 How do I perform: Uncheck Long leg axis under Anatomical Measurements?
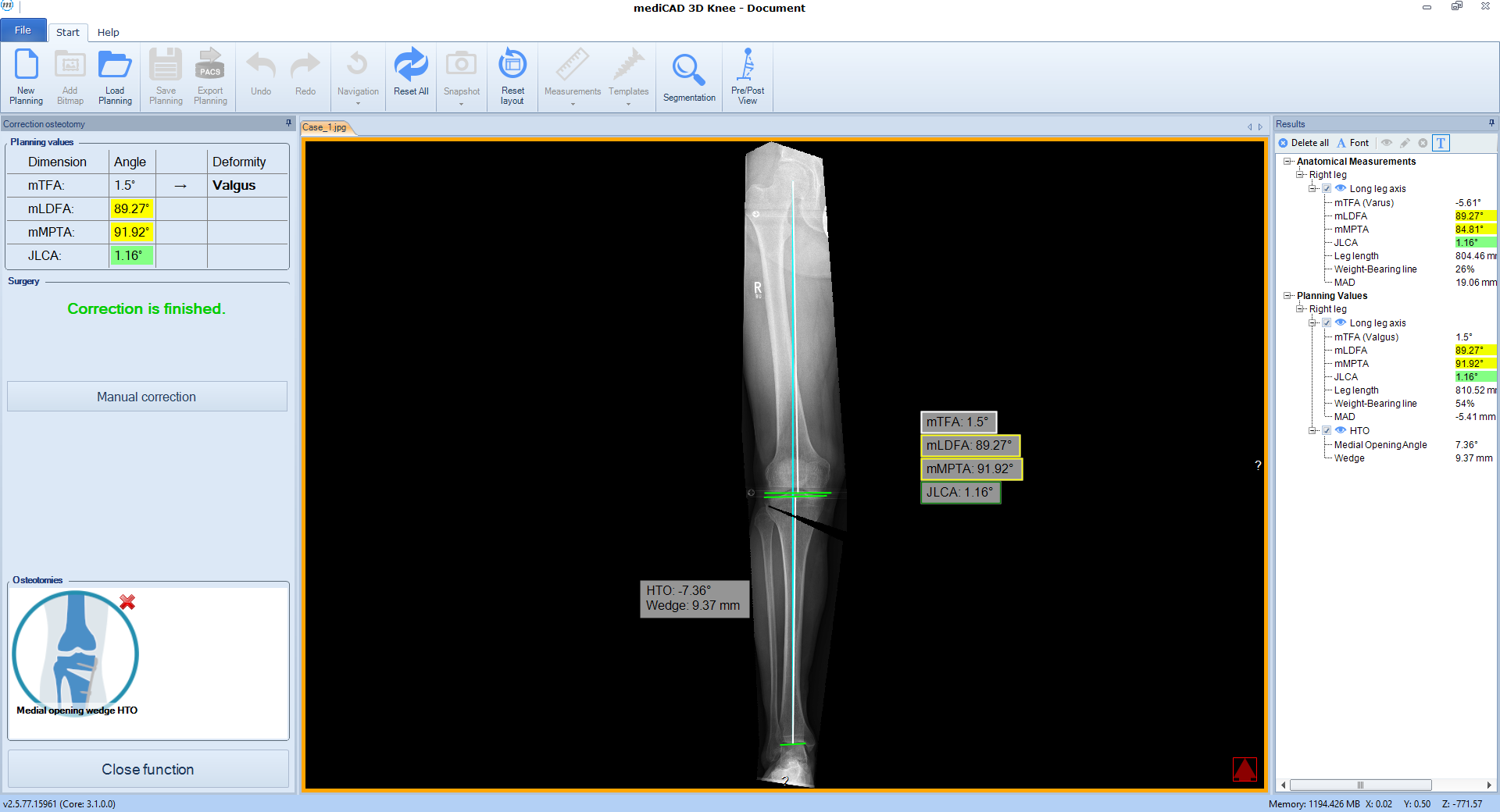1327,189
